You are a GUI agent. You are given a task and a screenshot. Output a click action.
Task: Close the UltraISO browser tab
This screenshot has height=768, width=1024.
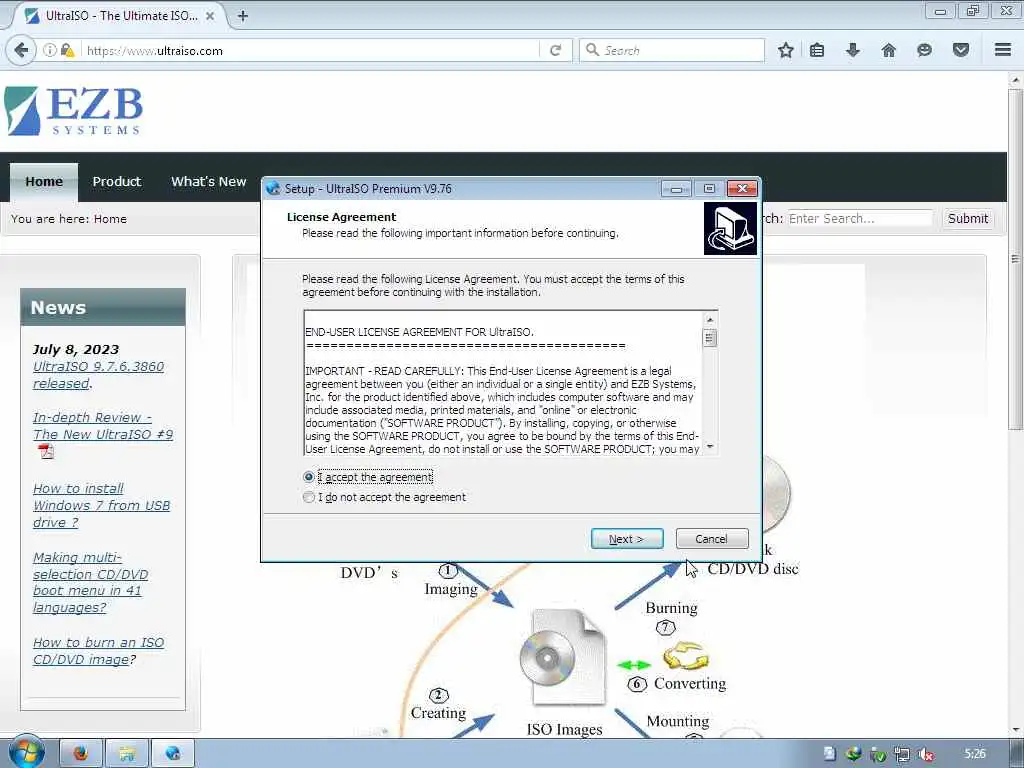210,16
